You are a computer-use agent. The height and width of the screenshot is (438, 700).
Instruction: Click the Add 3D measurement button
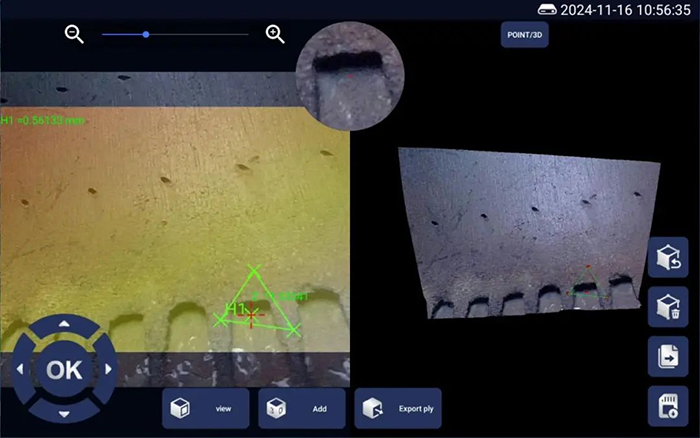tap(301, 408)
